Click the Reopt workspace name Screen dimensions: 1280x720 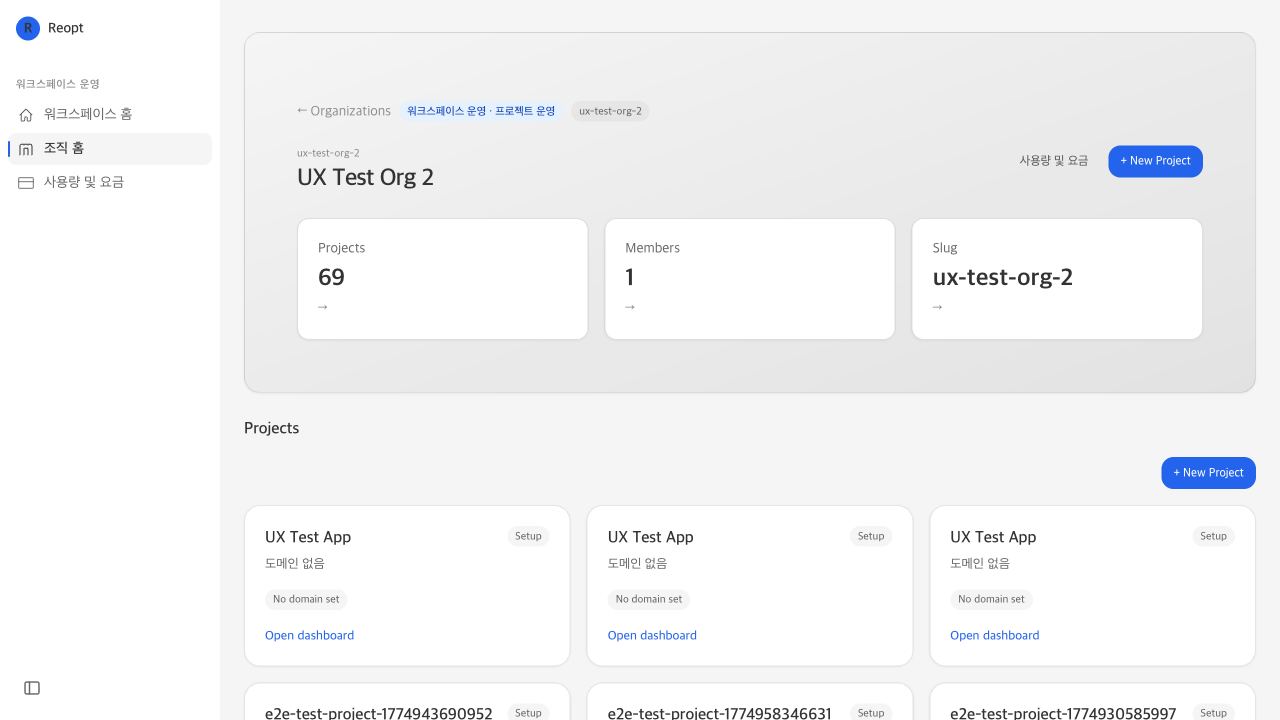pos(66,28)
